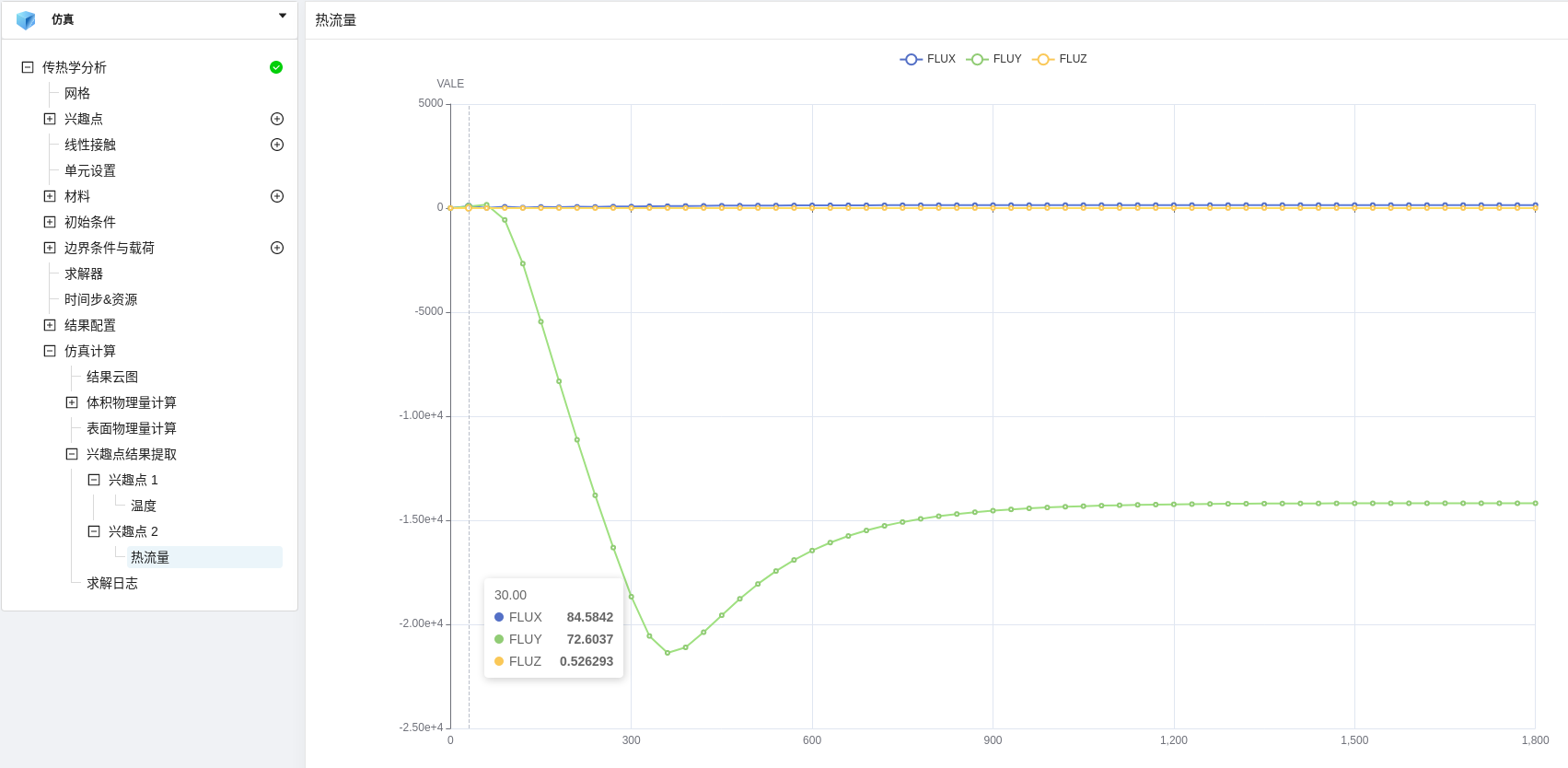Screen dimensions: 1568x768
Task: Click FLUZ value 0.526293 in tooltip
Action: [x=587, y=661]
